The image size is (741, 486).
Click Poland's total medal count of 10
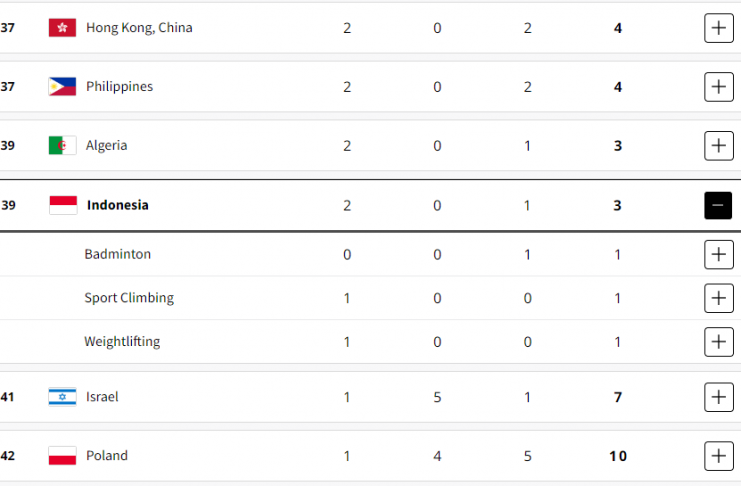(618, 456)
